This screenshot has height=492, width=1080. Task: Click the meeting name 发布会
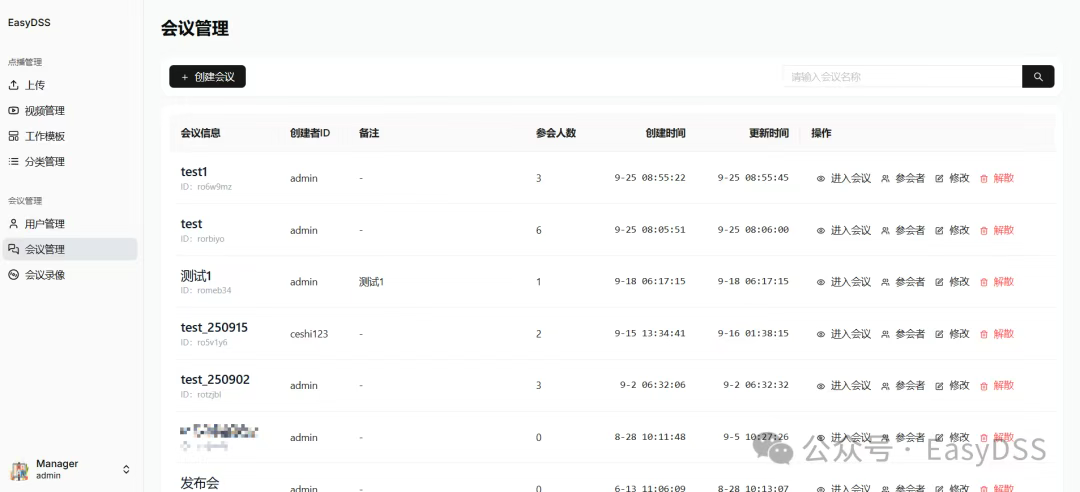[200, 482]
